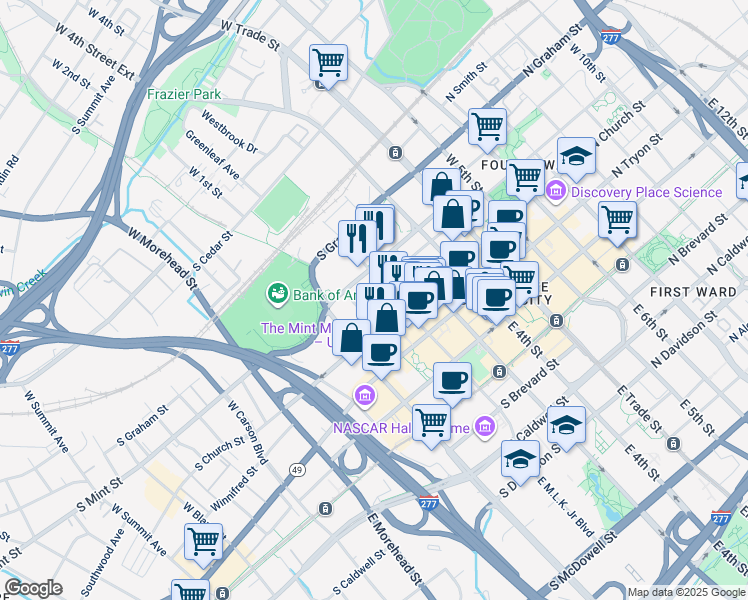Screen dimensions: 748x600
Task: Click the W 4th Street Ext label
Action: 94,52
